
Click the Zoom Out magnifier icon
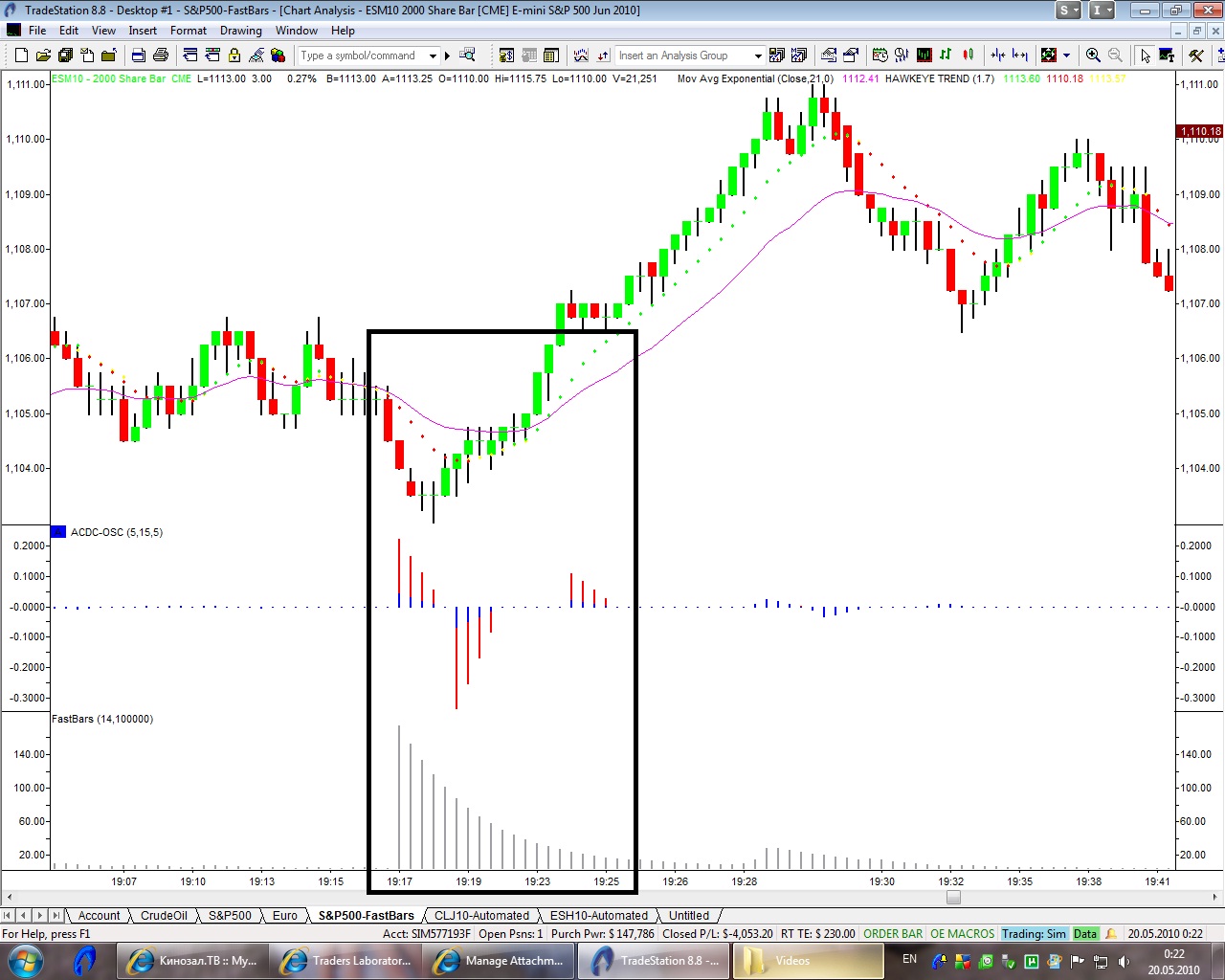tap(1115, 56)
